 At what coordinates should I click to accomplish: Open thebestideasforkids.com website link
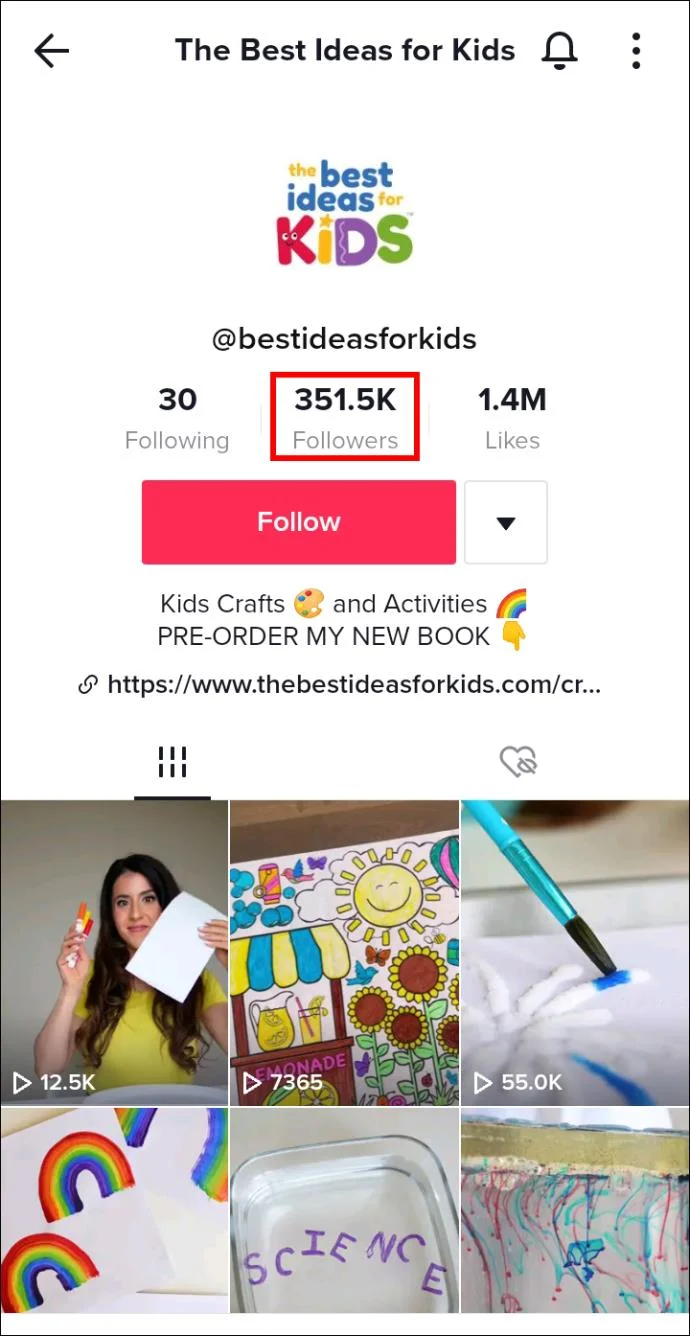coord(354,685)
